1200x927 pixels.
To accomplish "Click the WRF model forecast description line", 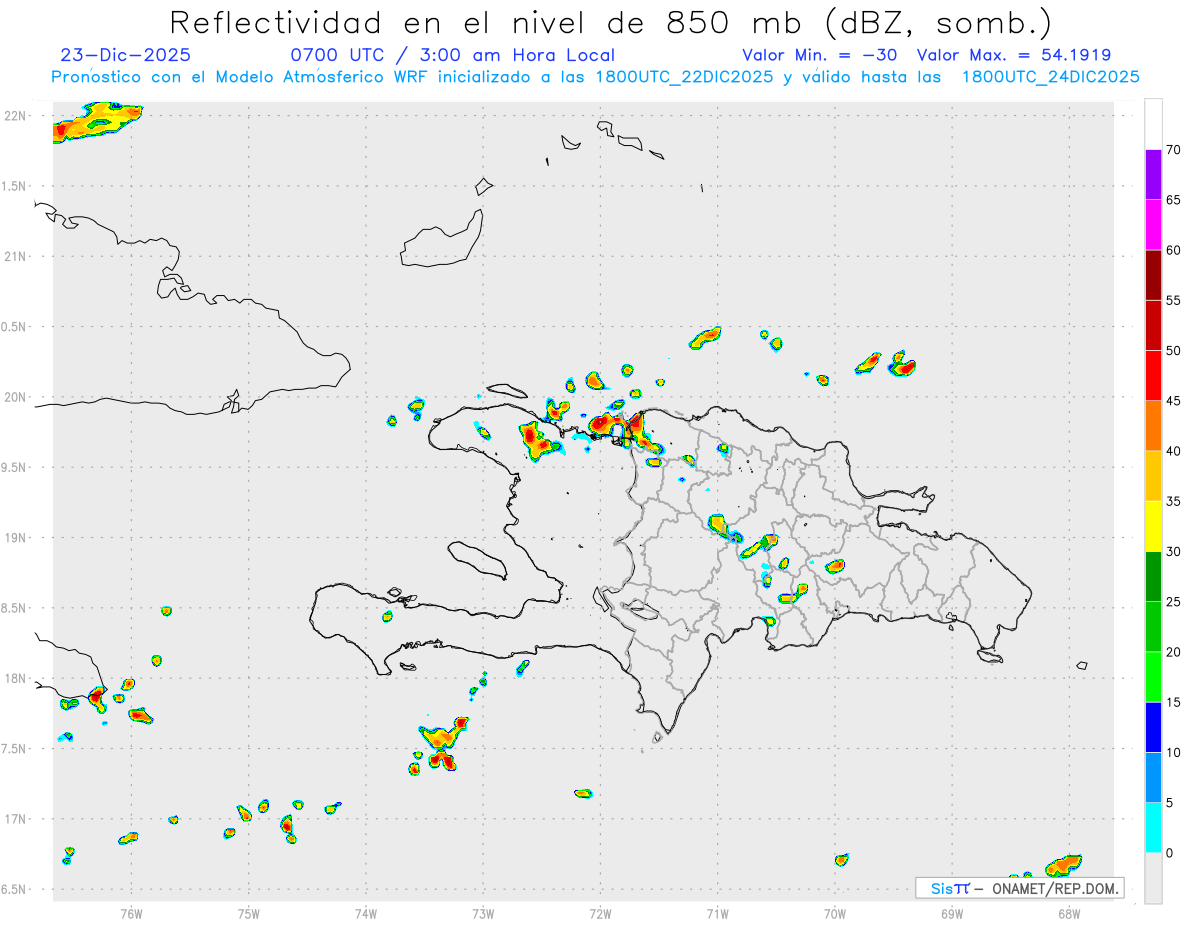I will [595, 77].
